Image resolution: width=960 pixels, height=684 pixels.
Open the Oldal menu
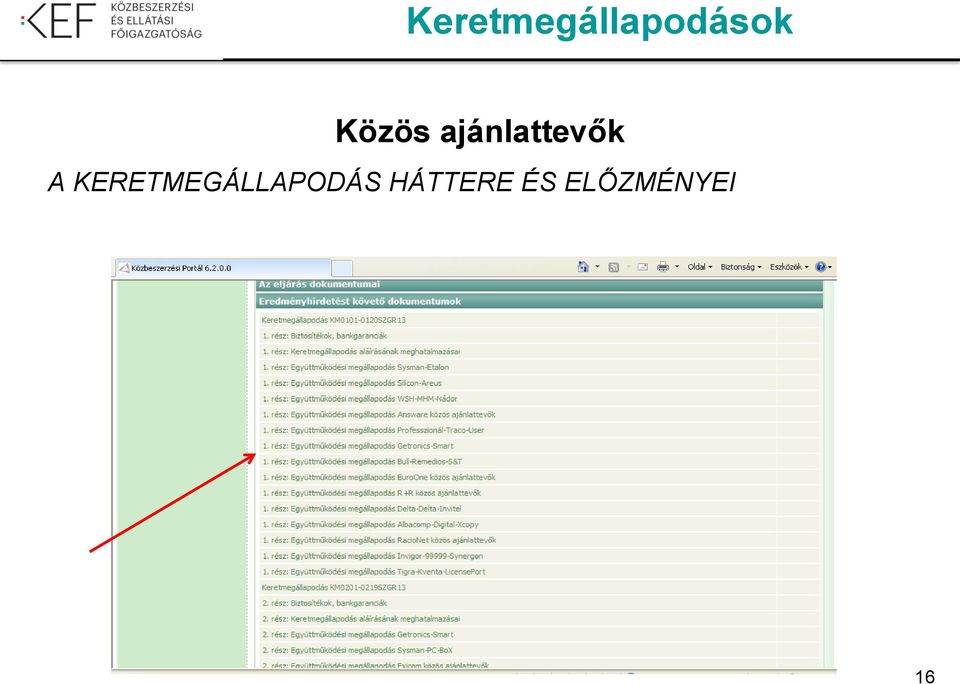pyautogui.click(x=700, y=267)
